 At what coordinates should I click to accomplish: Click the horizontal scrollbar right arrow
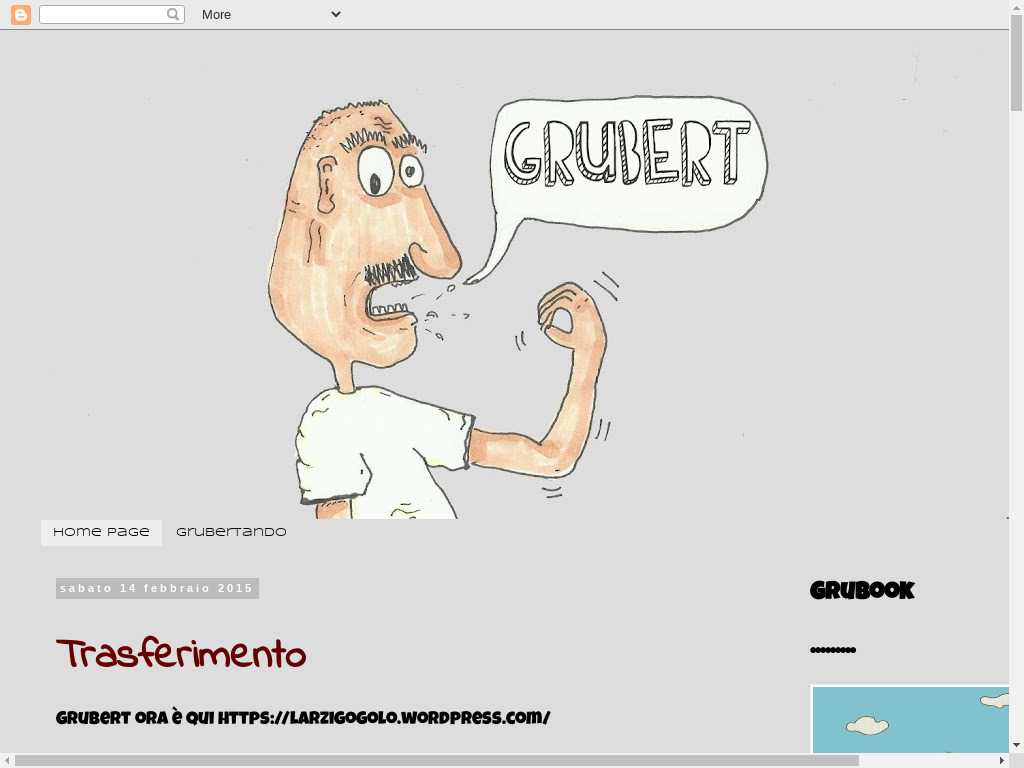coord(1002,760)
